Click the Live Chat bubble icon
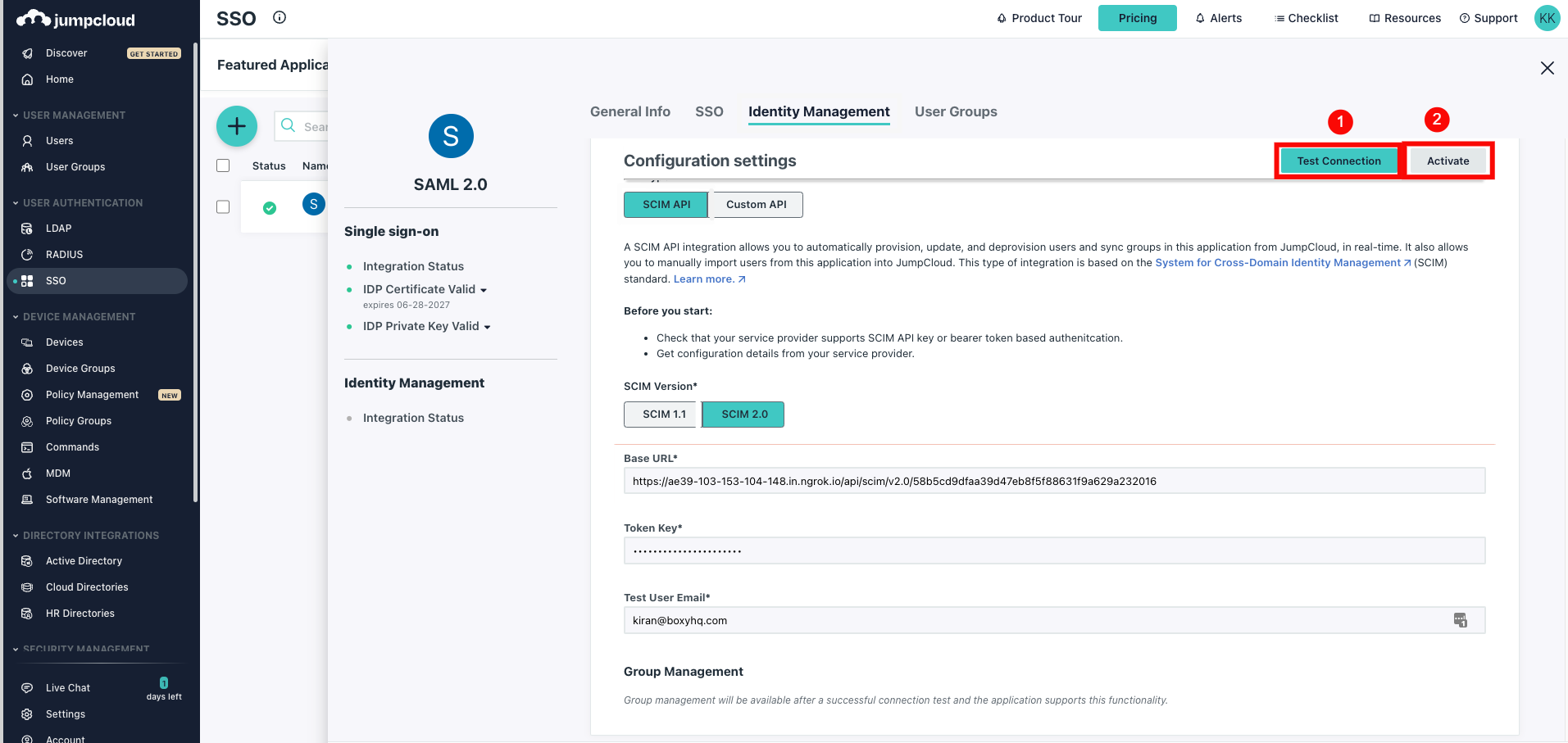1568x743 pixels. coord(27,688)
